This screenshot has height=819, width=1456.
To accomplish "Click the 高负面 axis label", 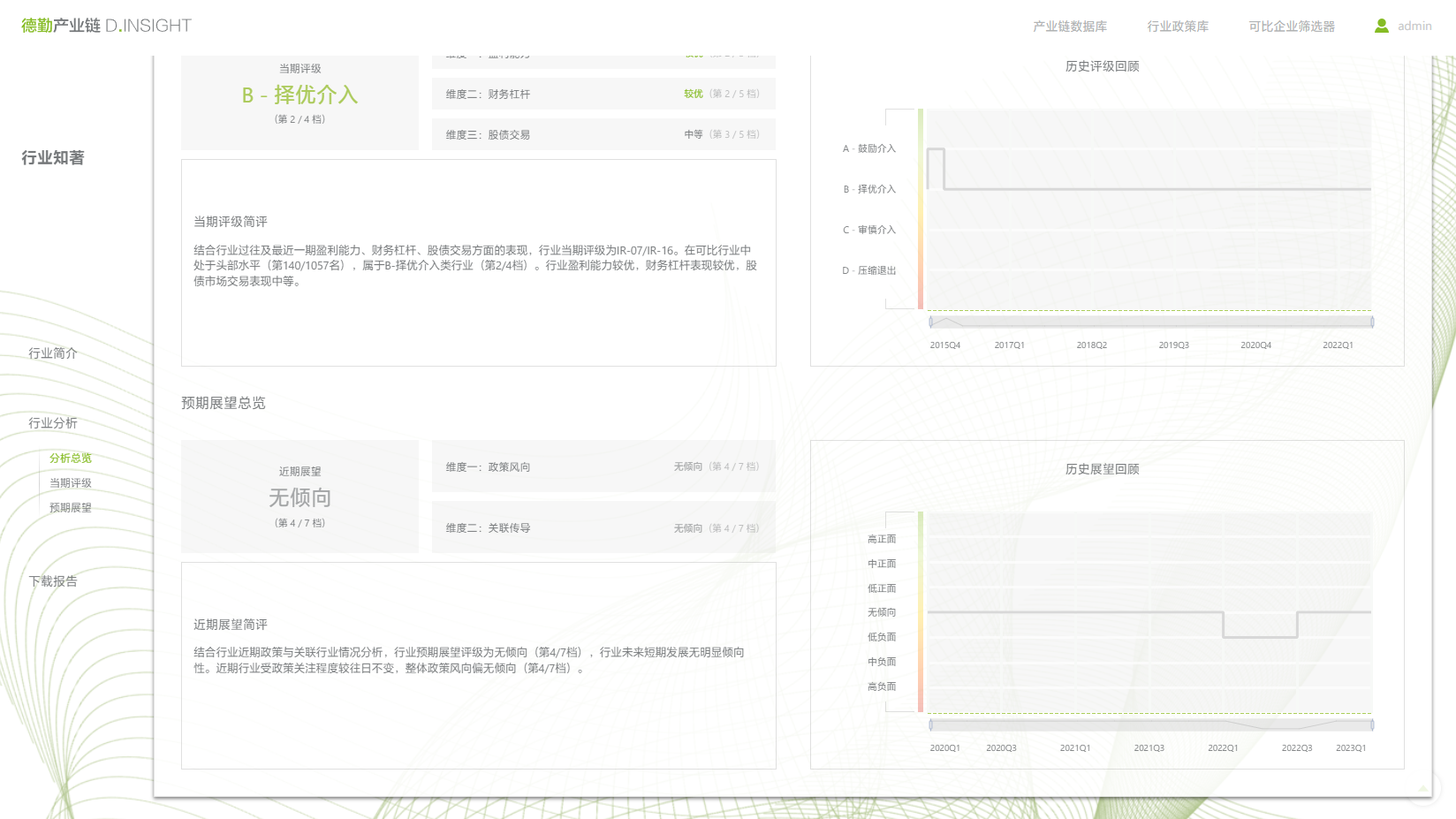I will 882,686.
